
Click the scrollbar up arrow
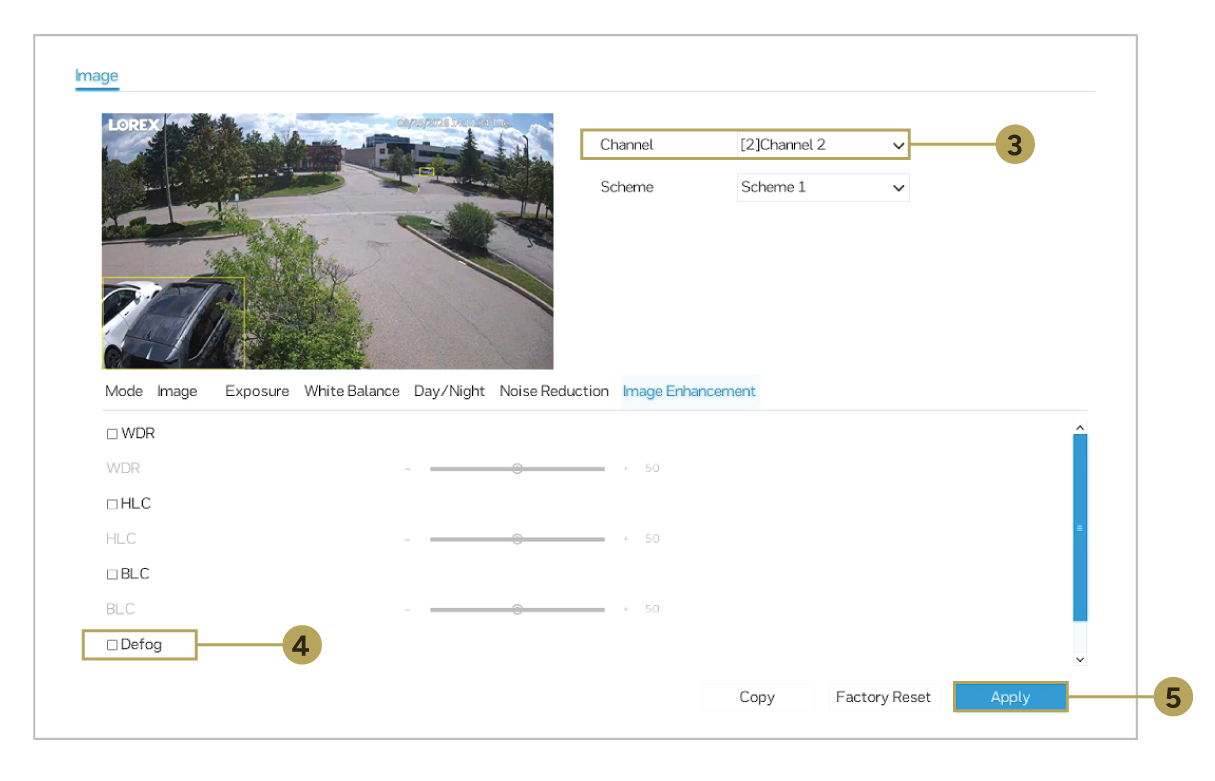tap(1079, 427)
